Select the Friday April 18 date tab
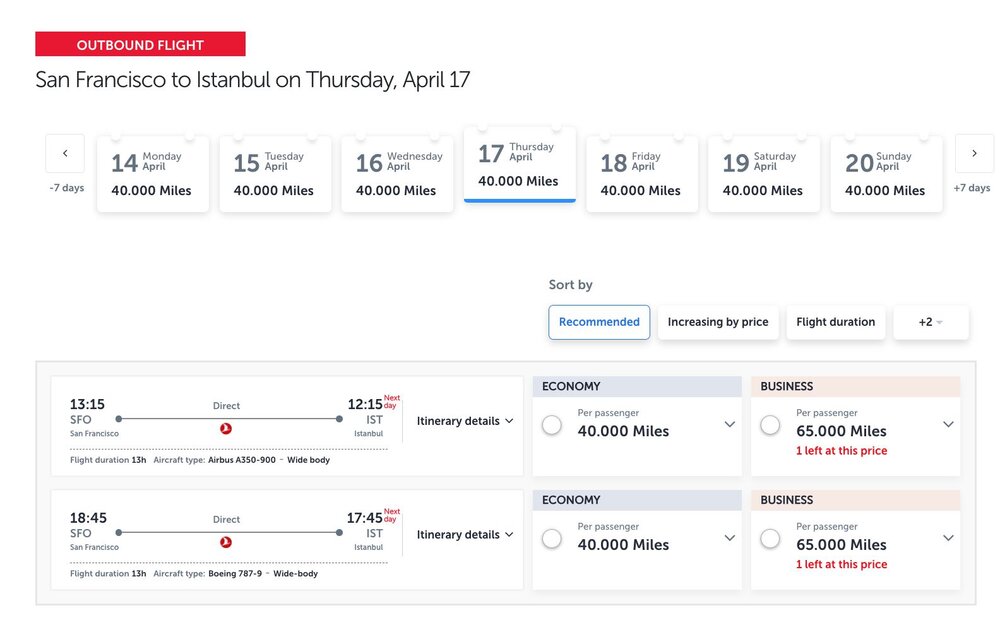 tap(642, 172)
